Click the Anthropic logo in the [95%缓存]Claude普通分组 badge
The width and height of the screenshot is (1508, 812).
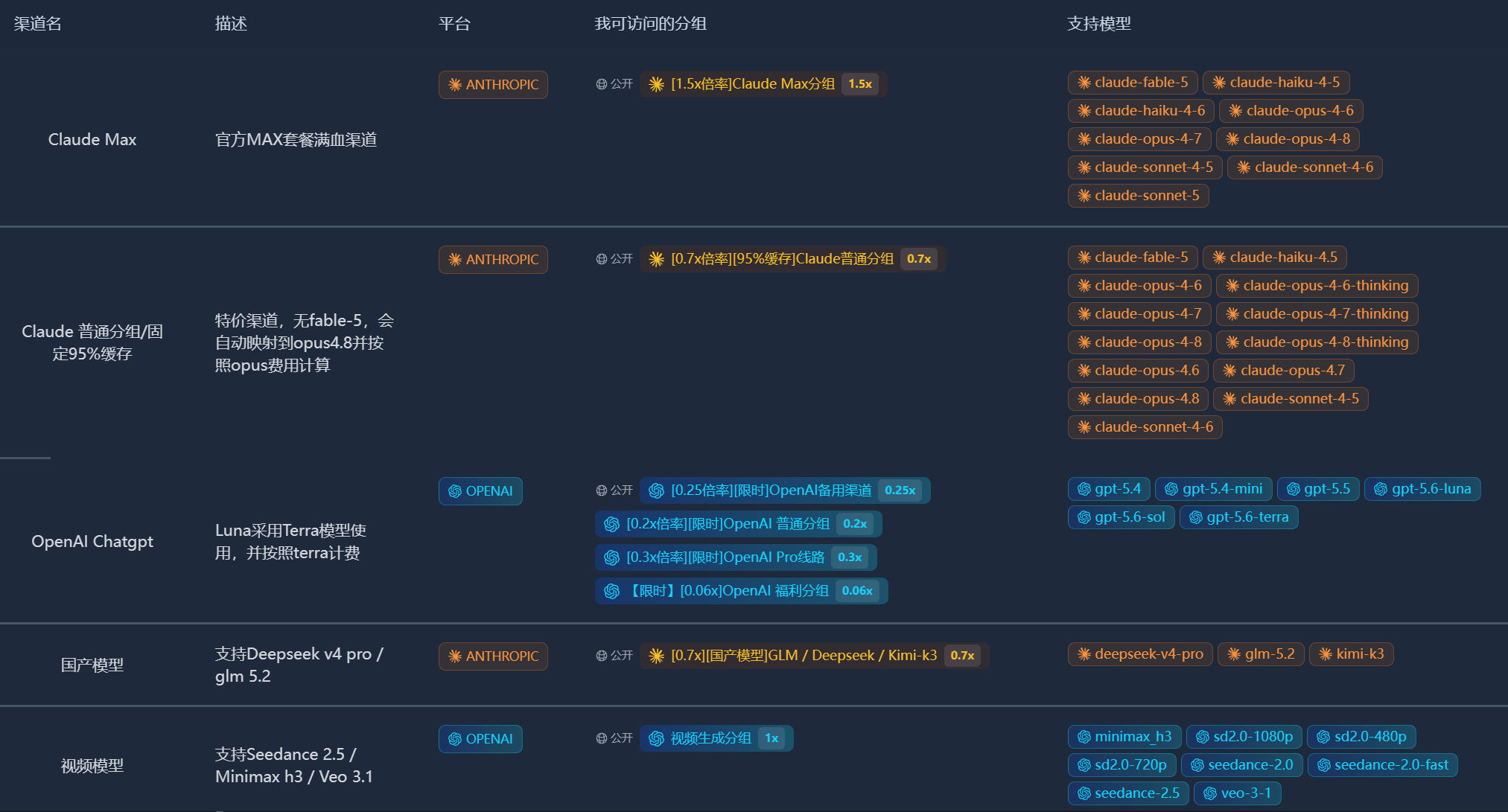click(x=656, y=259)
